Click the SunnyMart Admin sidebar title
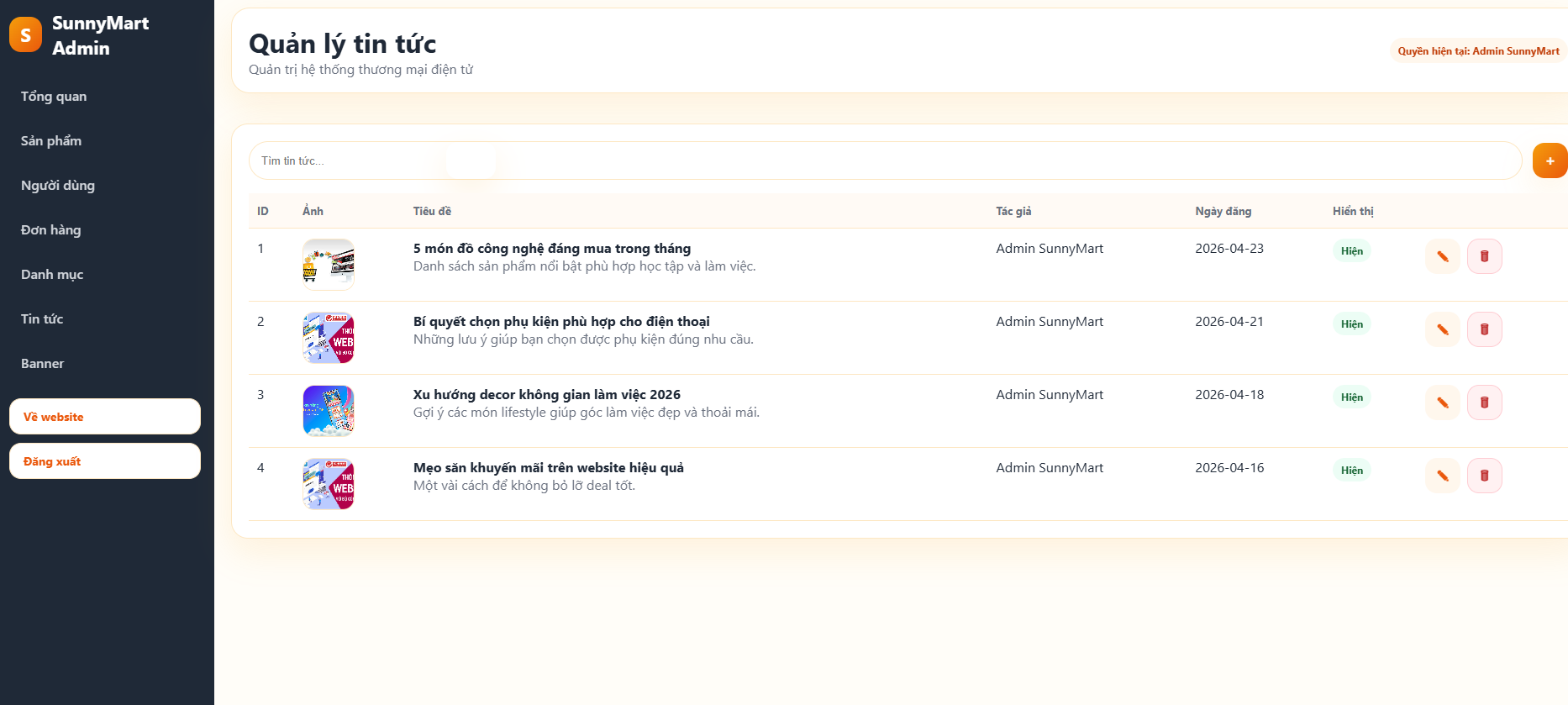Viewport: 1568px width, 705px height. coord(101,35)
